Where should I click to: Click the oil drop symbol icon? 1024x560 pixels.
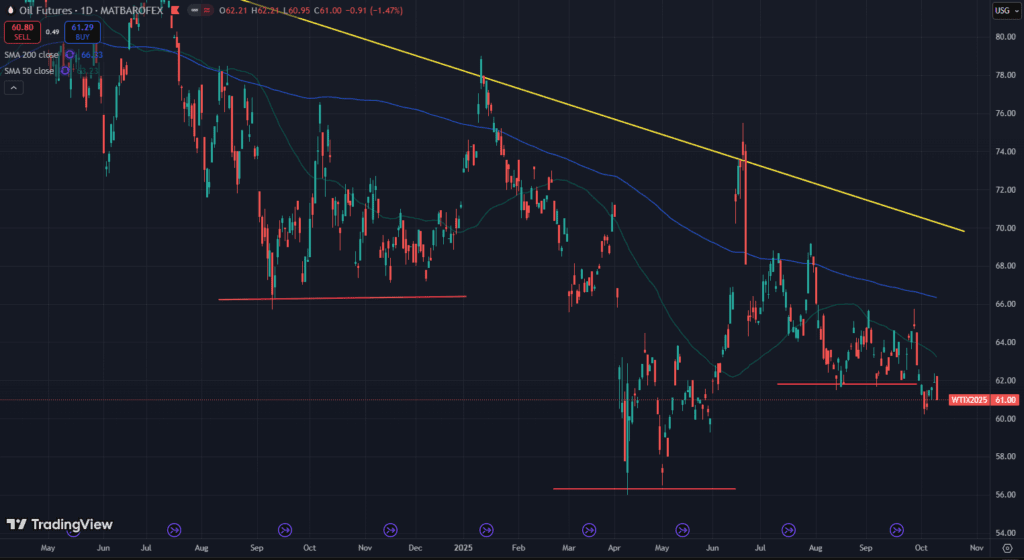point(9,10)
